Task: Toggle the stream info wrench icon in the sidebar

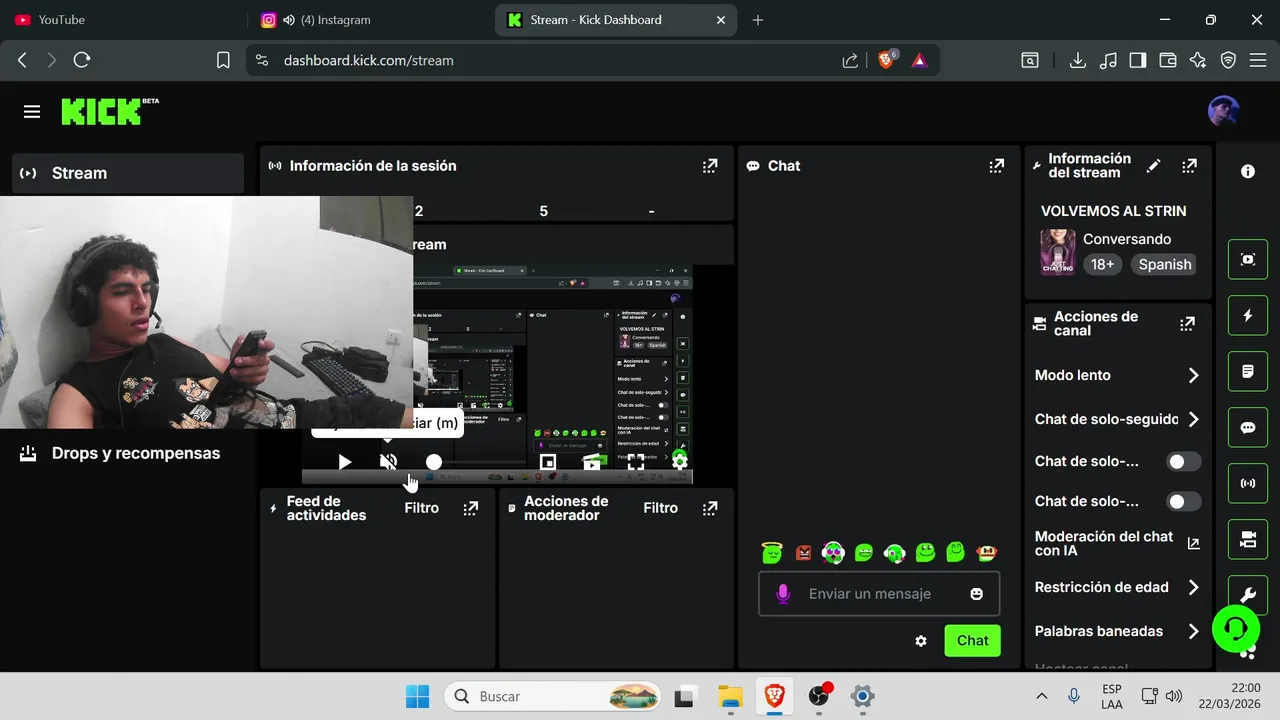Action: tap(1248, 594)
